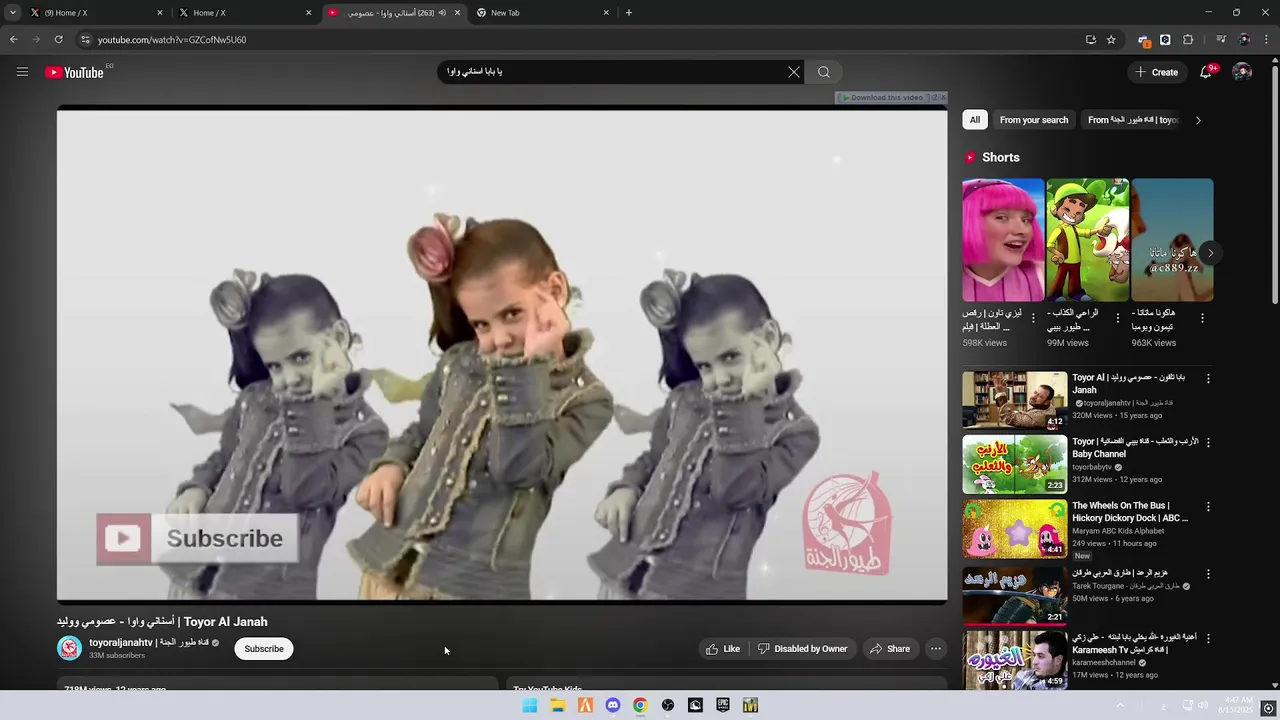The width and height of the screenshot is (1280, 720).
Task: Select the 'From قناة طيور الجنة' chip
Action: click(1133, 120)
